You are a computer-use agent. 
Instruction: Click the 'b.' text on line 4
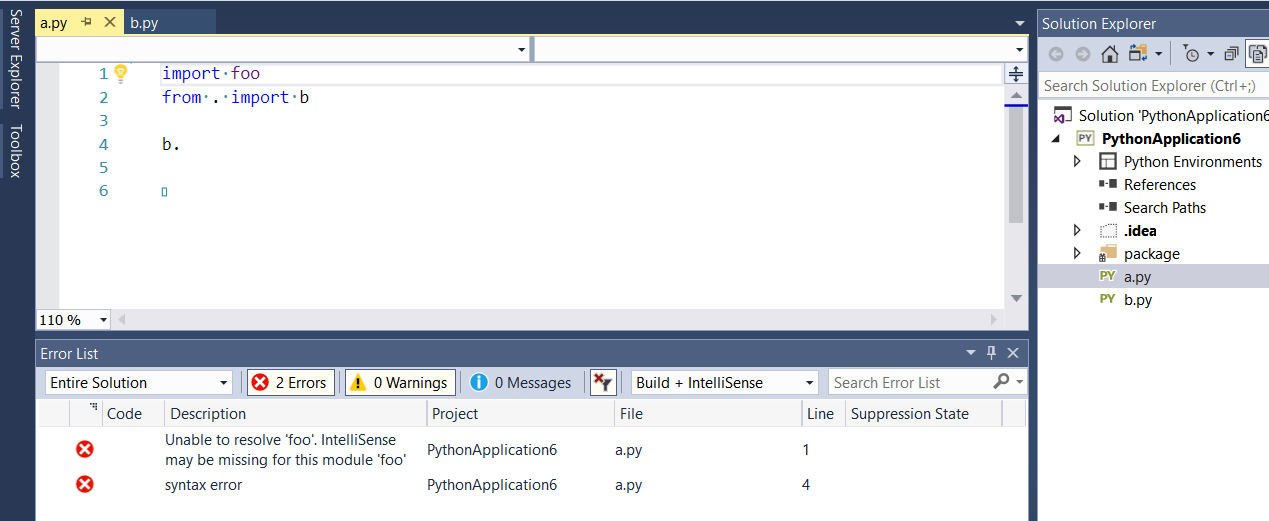click(x=170, y=144)
